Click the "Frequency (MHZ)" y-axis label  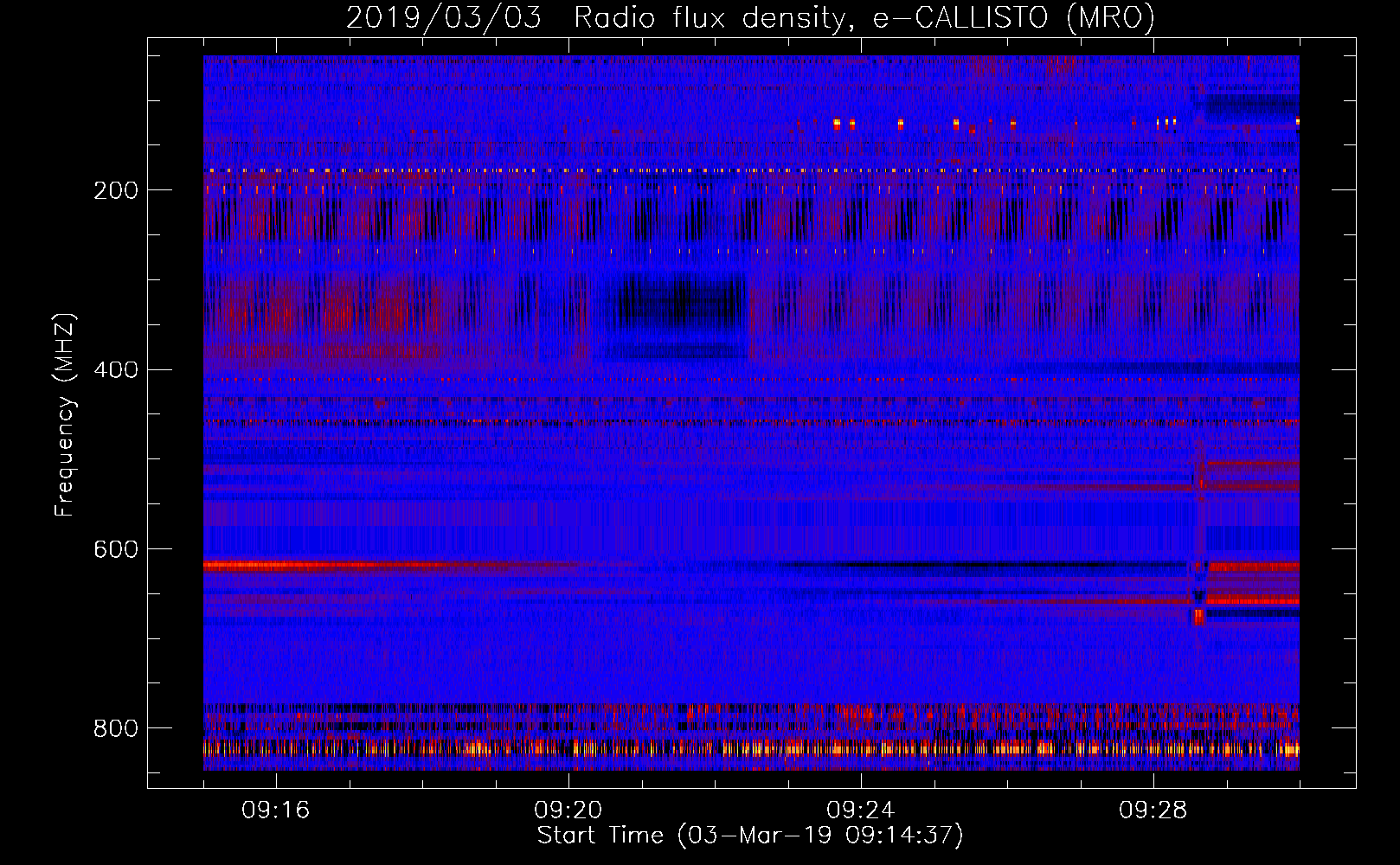[65, 414]
